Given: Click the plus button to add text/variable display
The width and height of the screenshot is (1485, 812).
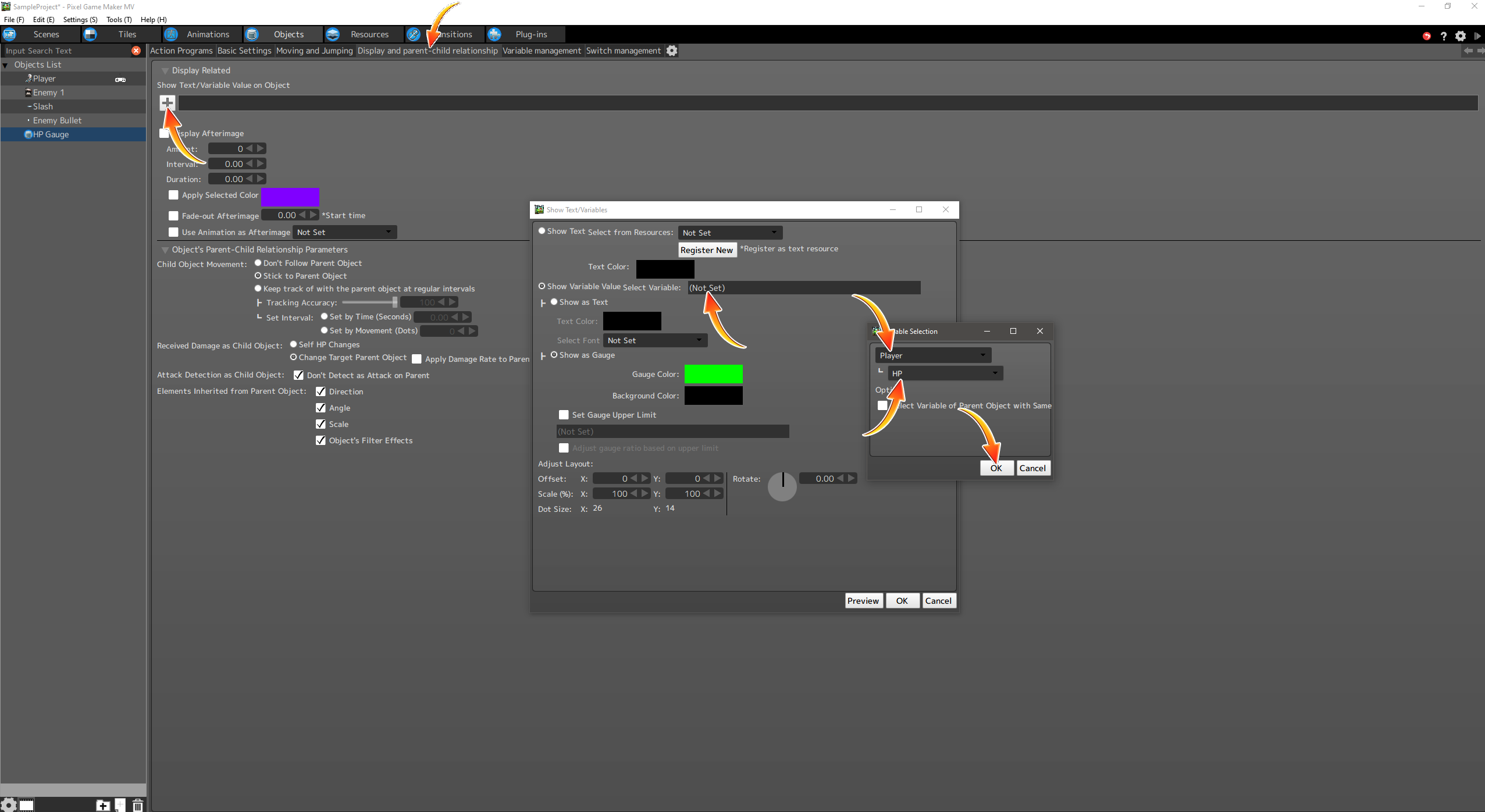Looking at the screenshot, I should coord(168,103).
